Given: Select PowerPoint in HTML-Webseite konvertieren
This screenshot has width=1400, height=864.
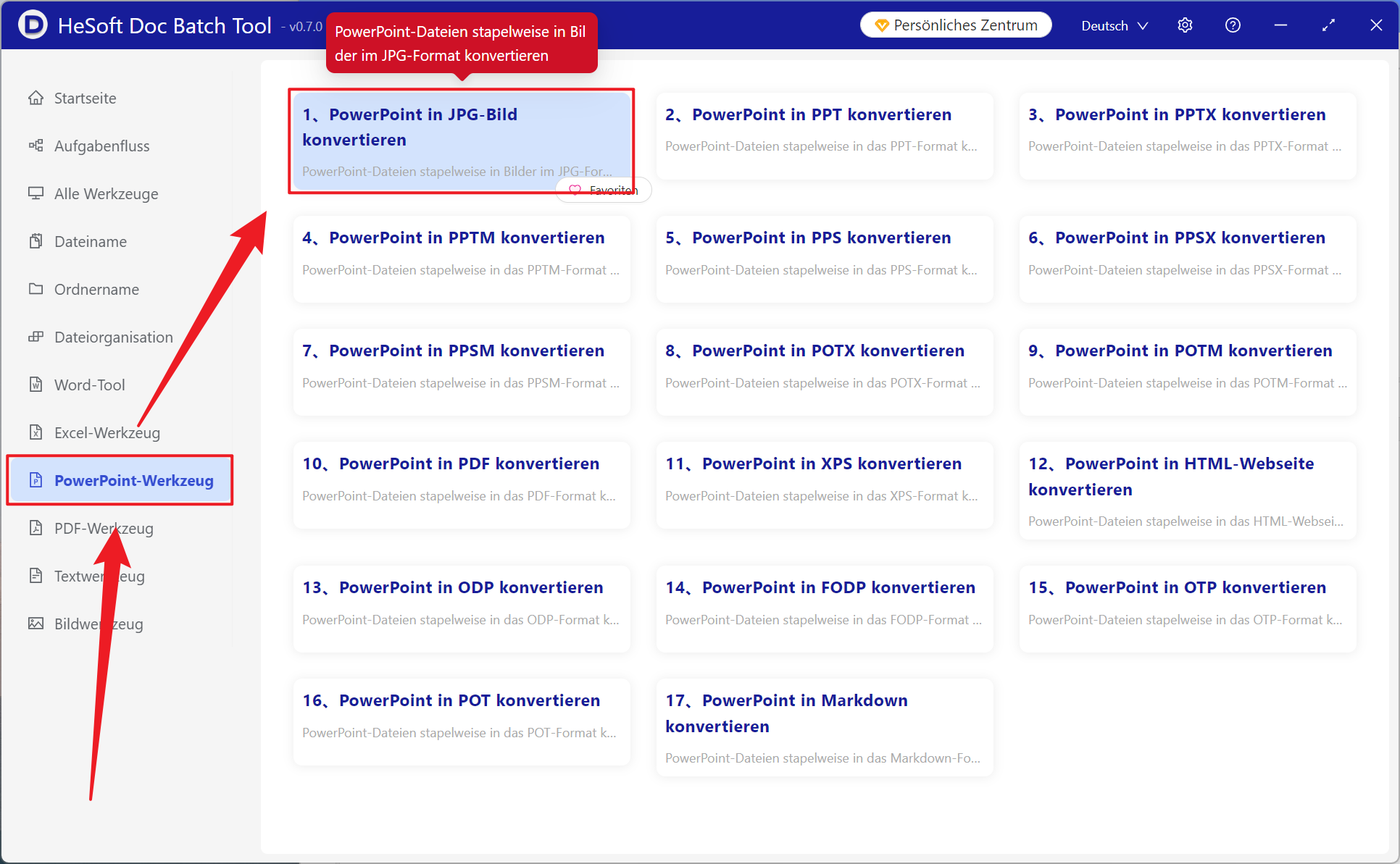Looking at the screenshot, I should point(1187,490).
